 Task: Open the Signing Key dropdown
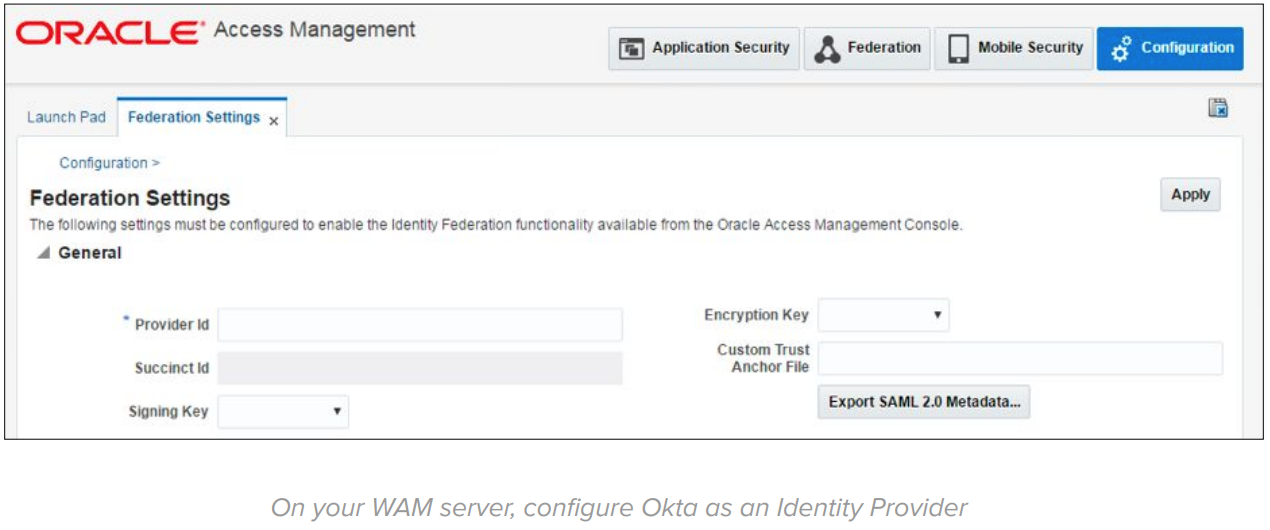[x=283, y=411]
